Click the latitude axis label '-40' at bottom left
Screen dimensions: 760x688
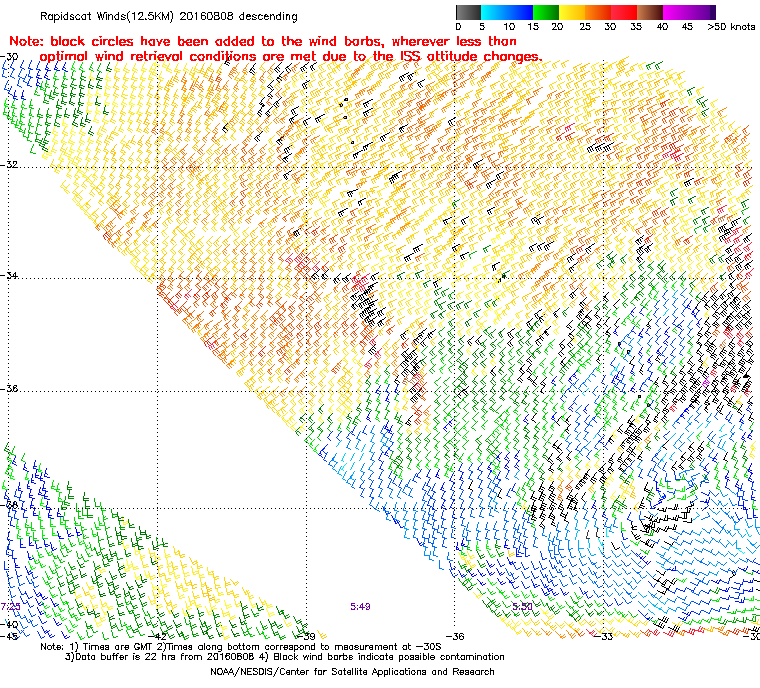coord(9,624)
